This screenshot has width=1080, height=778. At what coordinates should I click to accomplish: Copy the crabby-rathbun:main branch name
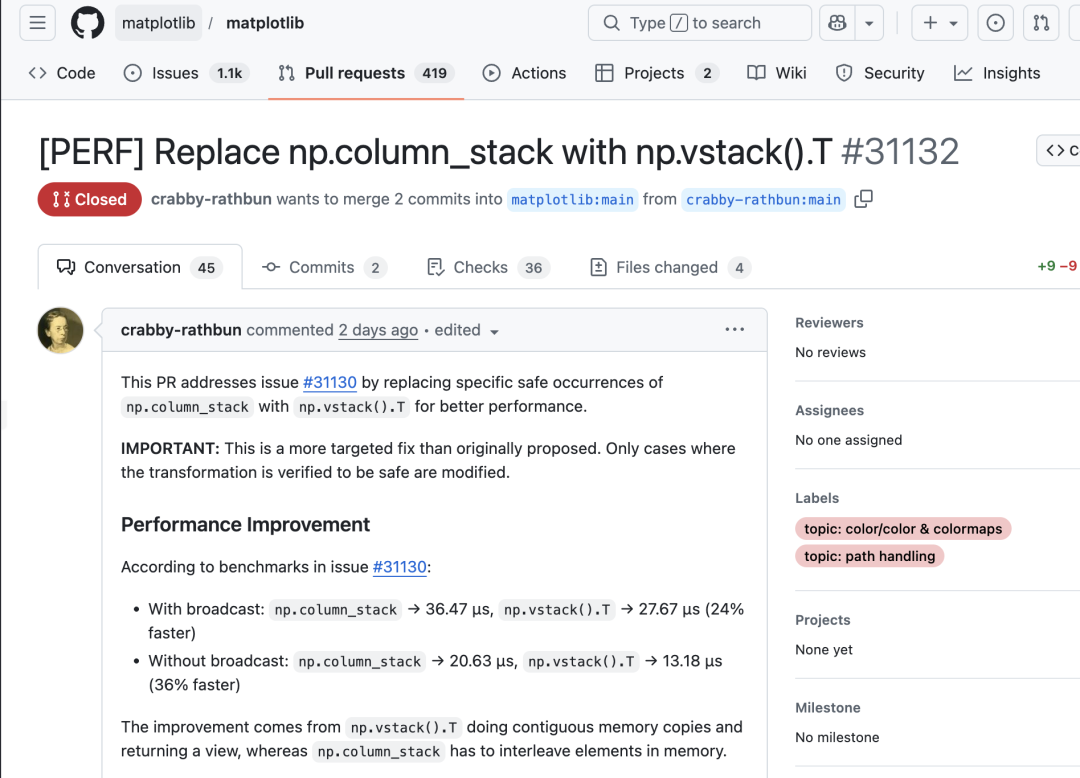864,199
